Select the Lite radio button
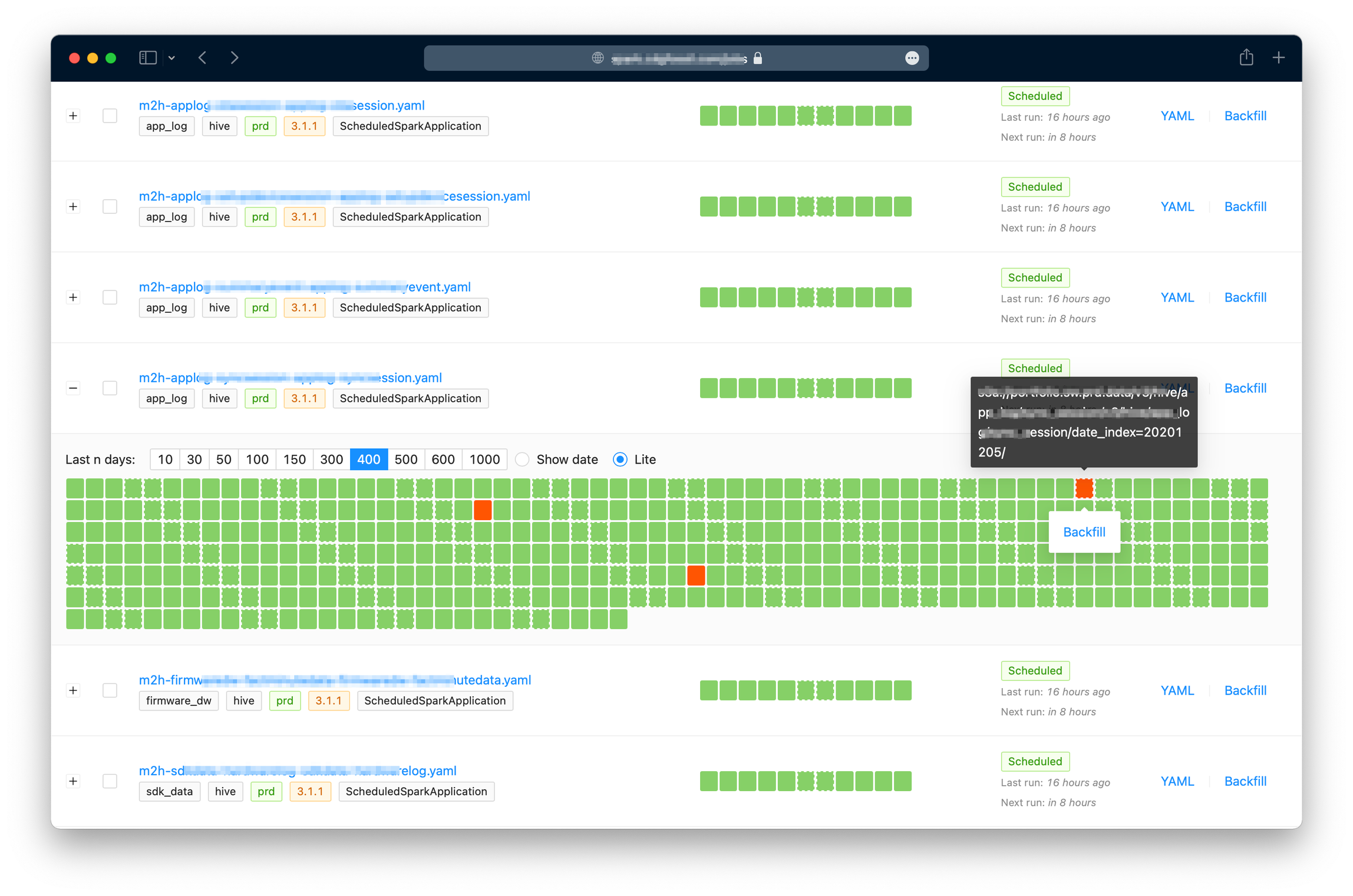Image resolution: width=1353 pixels, height=896 pixels. tap(619, 459)
